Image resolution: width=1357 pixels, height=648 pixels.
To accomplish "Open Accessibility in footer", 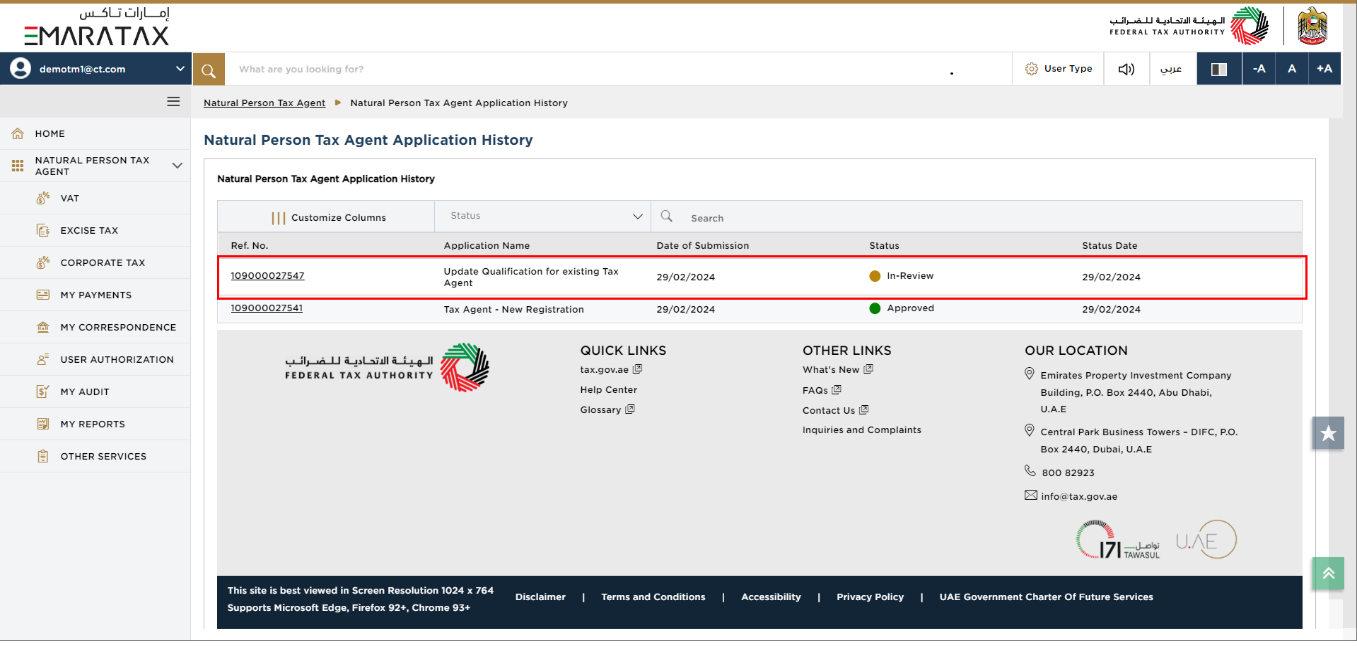I will (x=771, y=597).
